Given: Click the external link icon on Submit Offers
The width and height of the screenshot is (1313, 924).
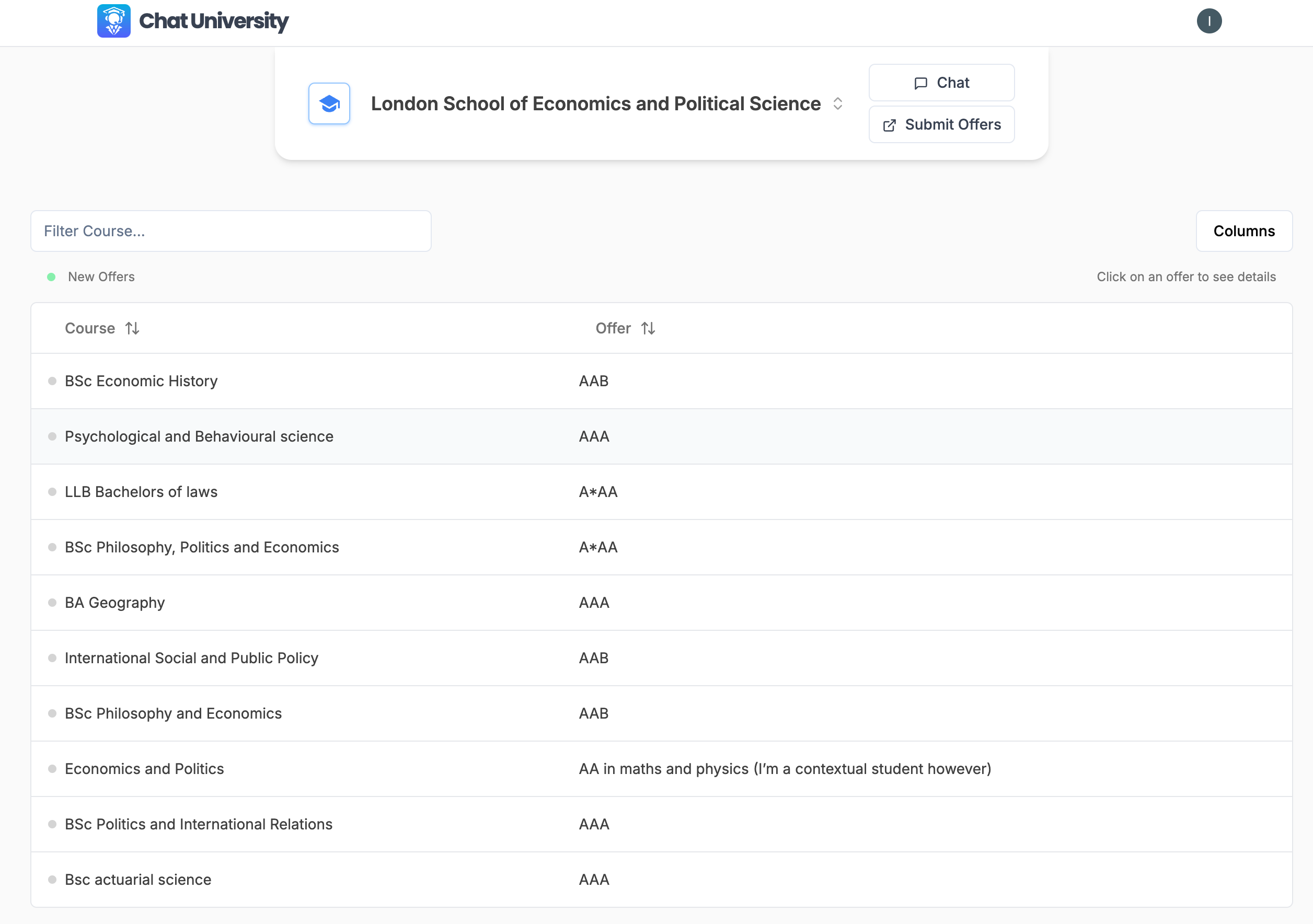Looking at the screenshot, I should click(889, 125).
